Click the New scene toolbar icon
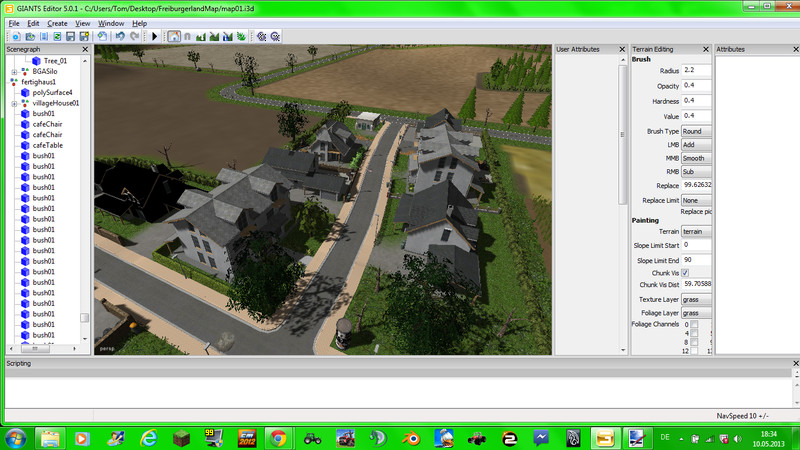The image size is (800, 450). pyautogui.click(x=16, y=36)
